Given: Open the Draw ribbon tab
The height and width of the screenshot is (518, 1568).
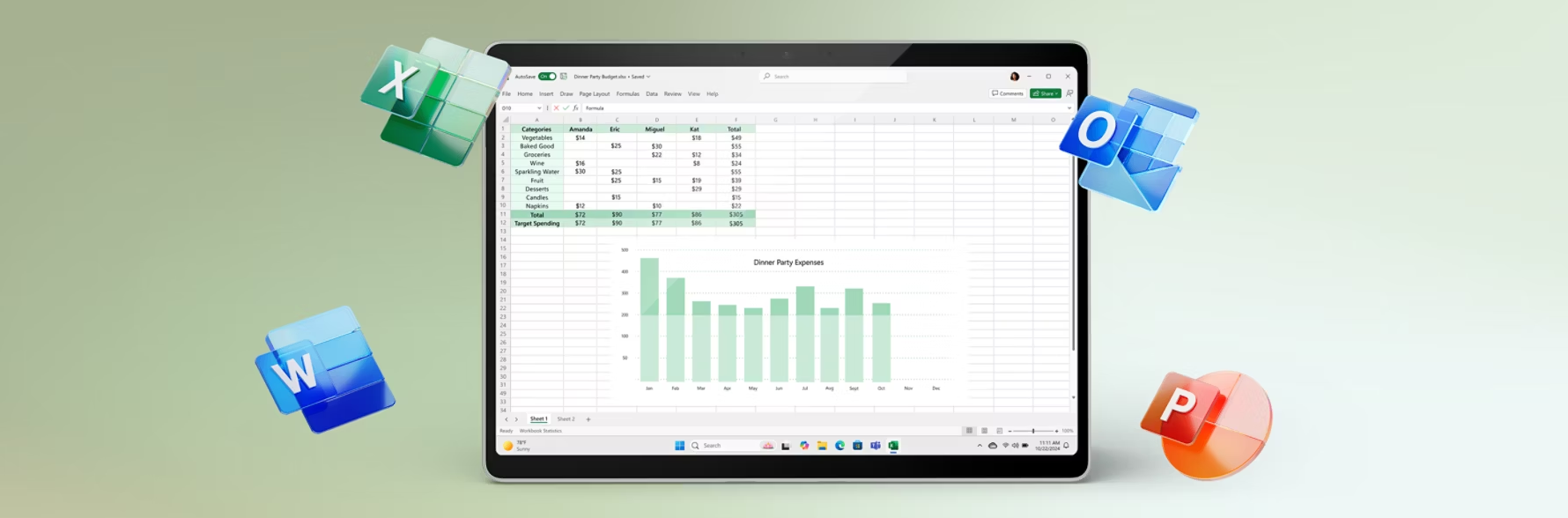Looking at the screenshot, I should [x=566, y=93].
